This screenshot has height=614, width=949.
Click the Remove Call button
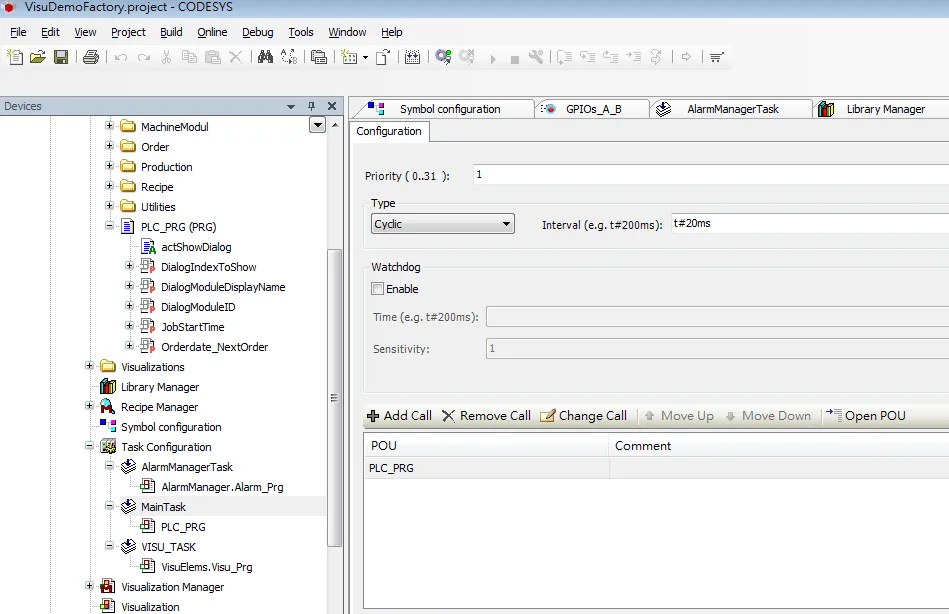coord(487,416)
